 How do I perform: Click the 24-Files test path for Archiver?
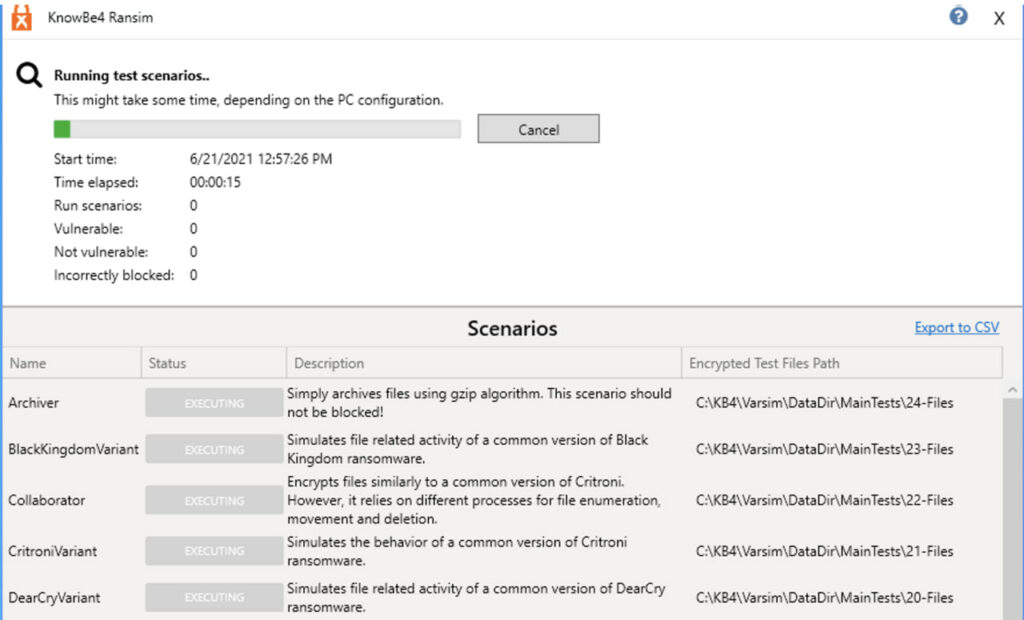pos(824,403)
